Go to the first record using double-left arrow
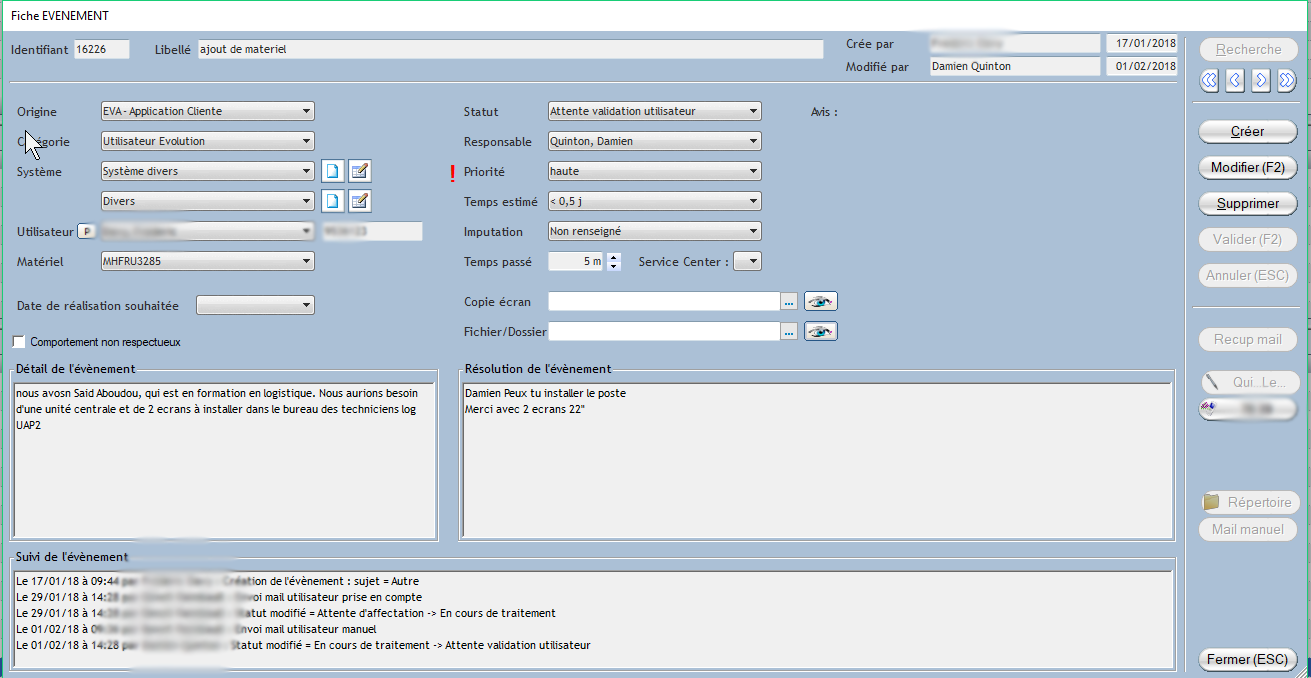This screenshot has height=678, width=1311. coord(1210,81)
